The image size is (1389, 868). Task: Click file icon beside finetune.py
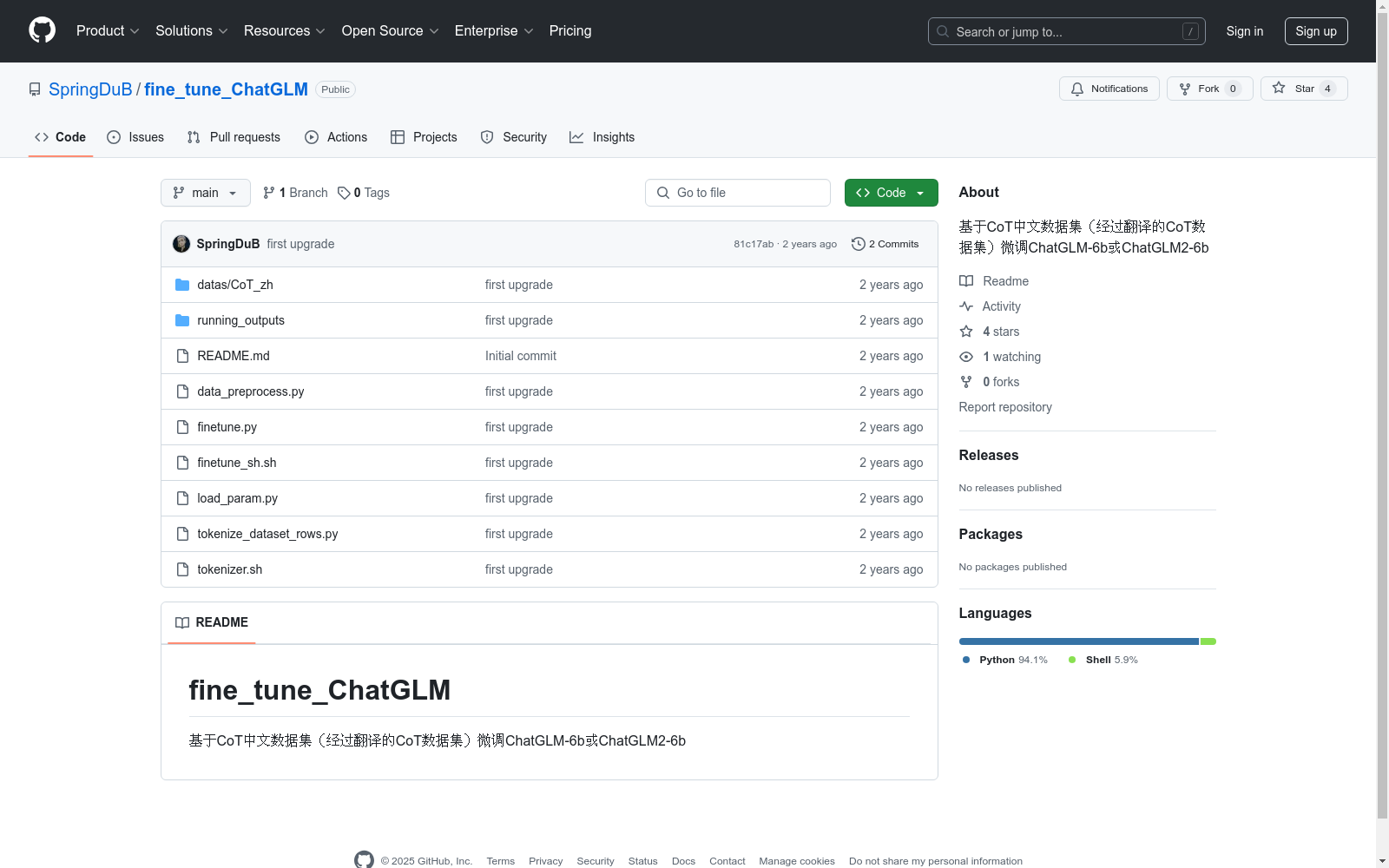(x=182, y=427)
